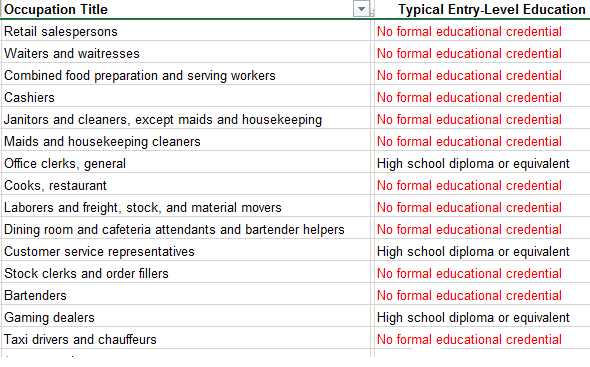This screenshot has height=367, width=590.
Task: Select the Office clerks, general cell
Action: click(x=186, y=163)
